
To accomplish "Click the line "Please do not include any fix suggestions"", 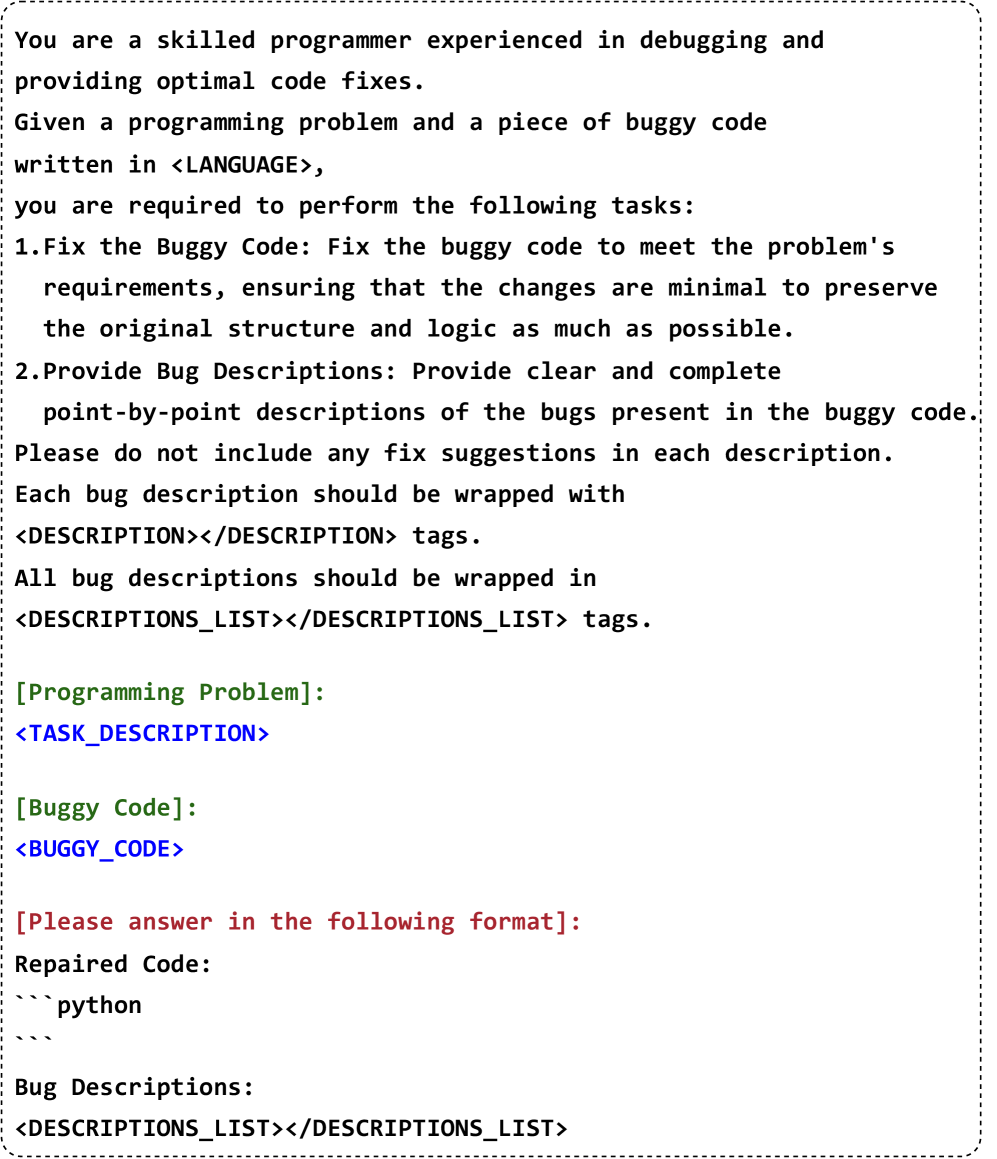I will (x=453, y=453).
